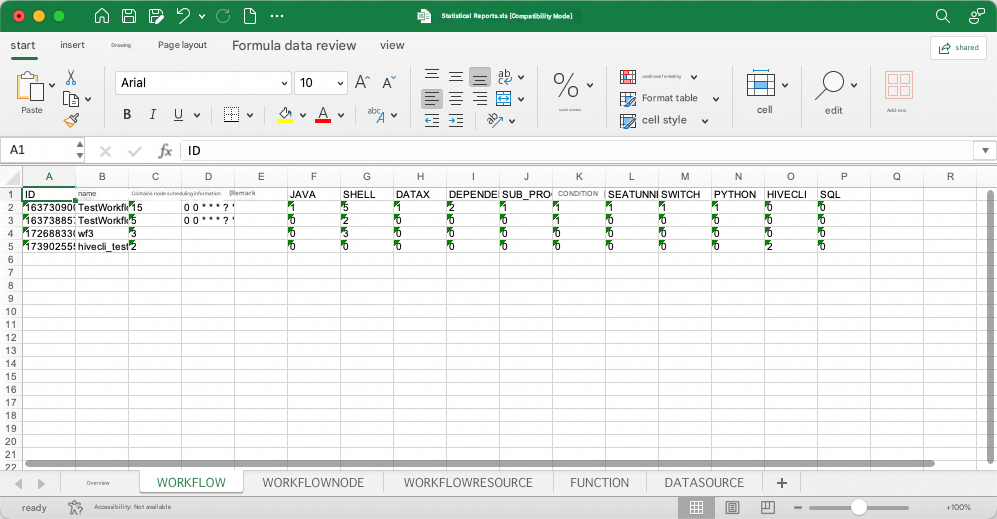This screenshot has height=519, width=997.
Task: Switch to the Page layout ribbon tab
Action: [x=182, y=45]
